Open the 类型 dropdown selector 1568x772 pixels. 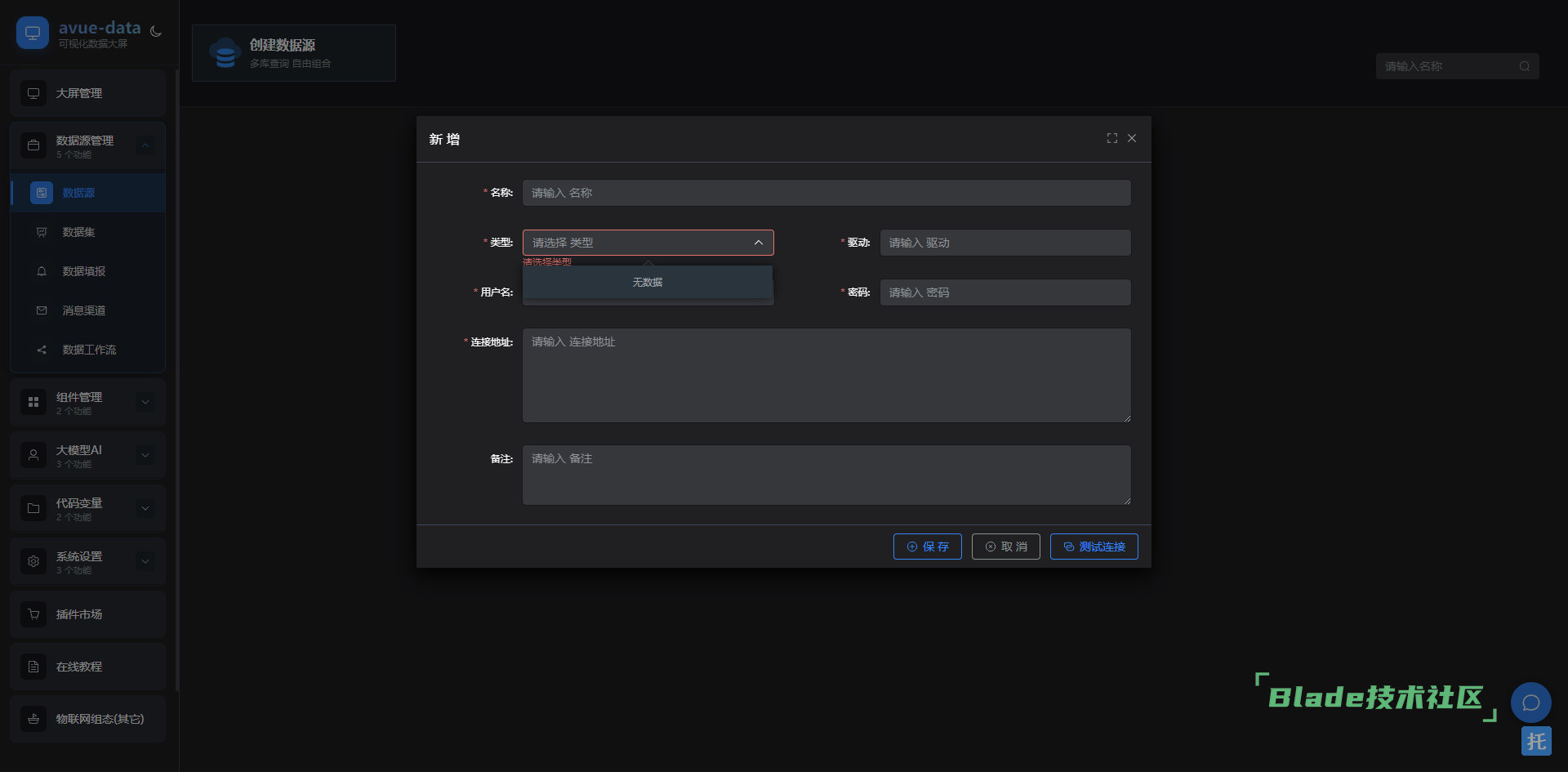click(648, 243)
